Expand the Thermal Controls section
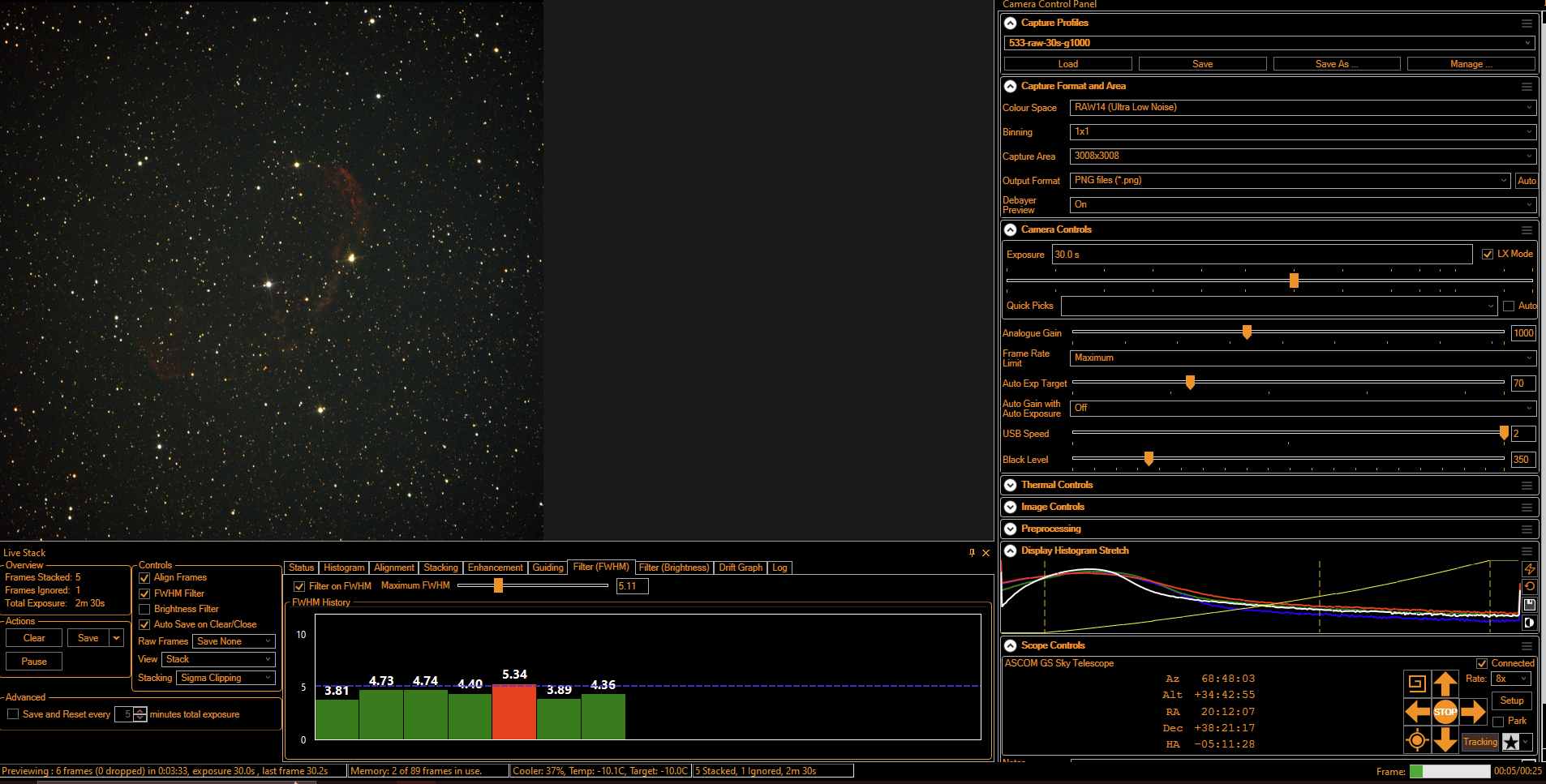The height and width of the screenshot is (784, 1546). 1011,485
